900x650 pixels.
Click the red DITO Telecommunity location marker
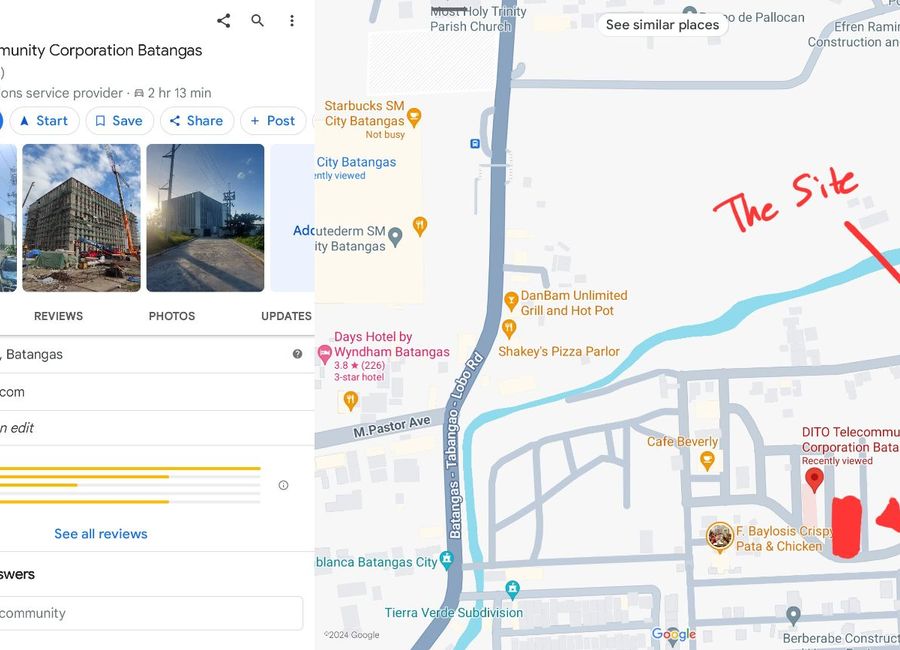pyautogui.click(x=814, y=479)
